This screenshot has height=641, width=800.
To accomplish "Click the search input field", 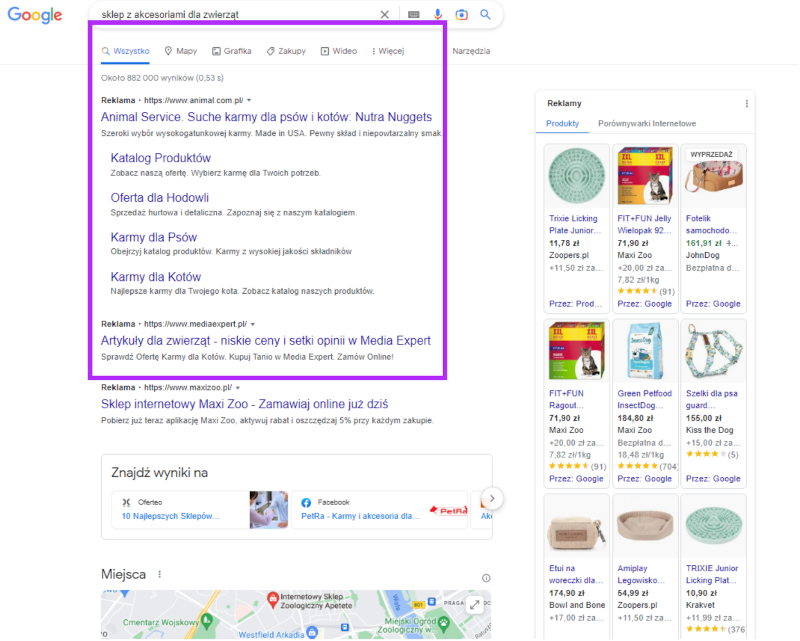I will tap(237, 15).
